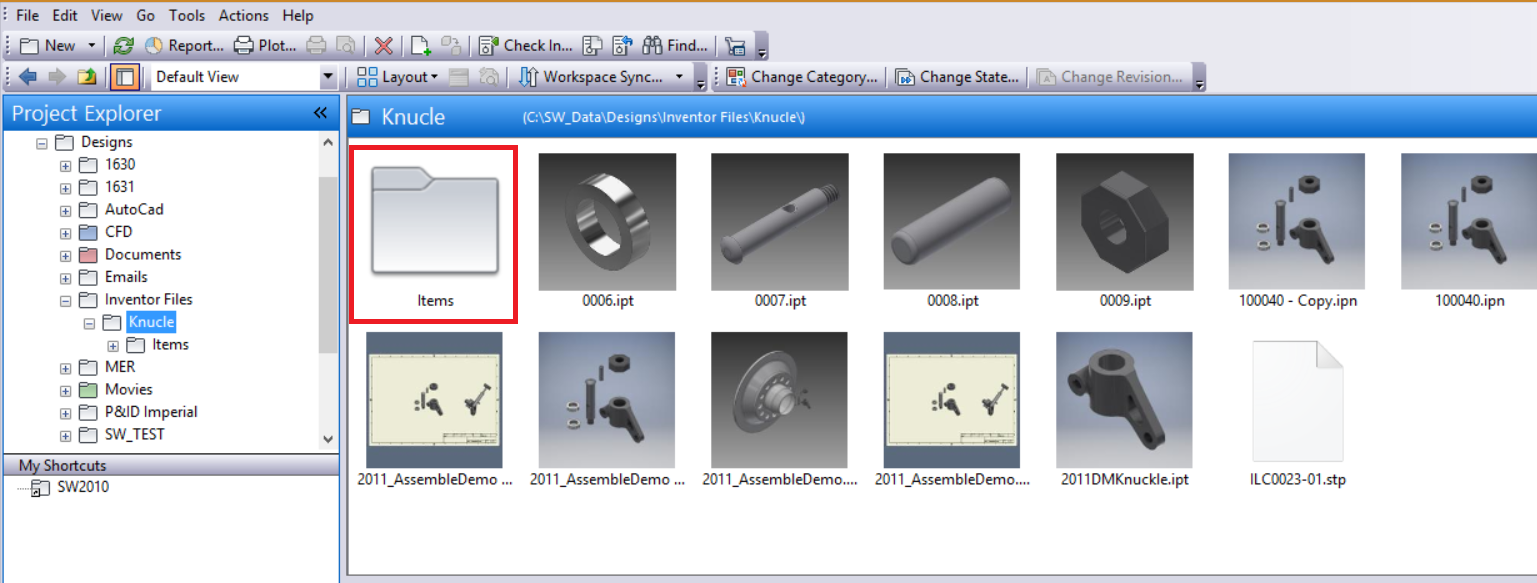The height and width of the screenshot is (583, 1537).
Task: Click the Change State icon
Action: click(905, 76)
